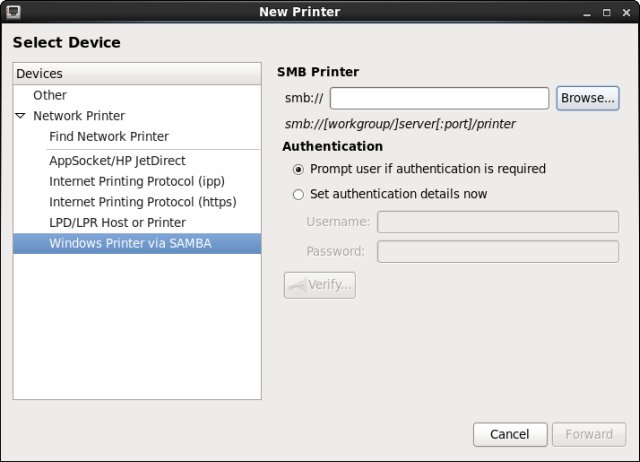Click the Forward button
The height and width of the screenshot is (462, 640).
pyautogui.click(x=589, y=434)
